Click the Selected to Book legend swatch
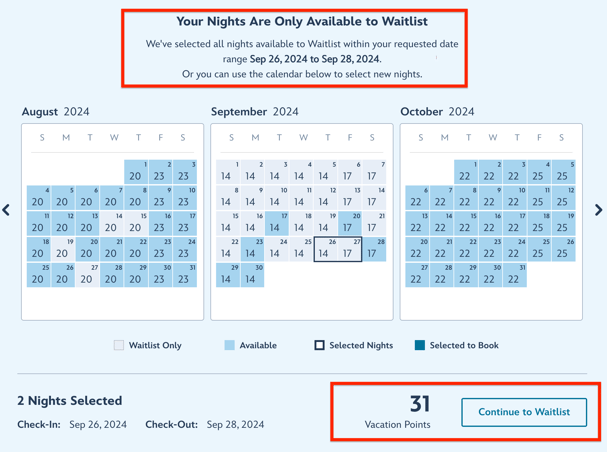The image size is (607, 452). pyautogui.click(x=420, y=345)
